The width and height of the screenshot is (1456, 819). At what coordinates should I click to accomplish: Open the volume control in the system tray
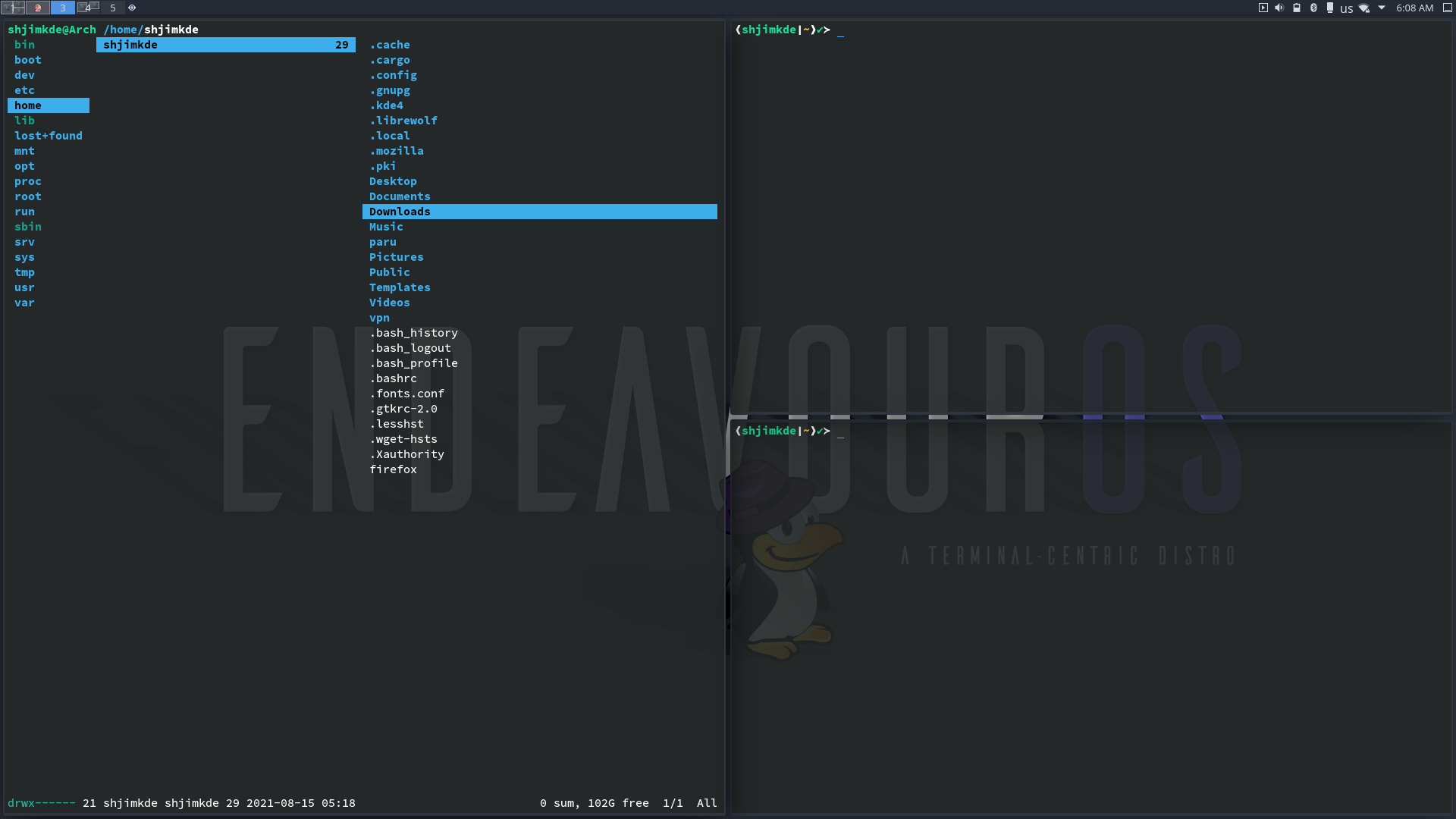(1280, 8)
